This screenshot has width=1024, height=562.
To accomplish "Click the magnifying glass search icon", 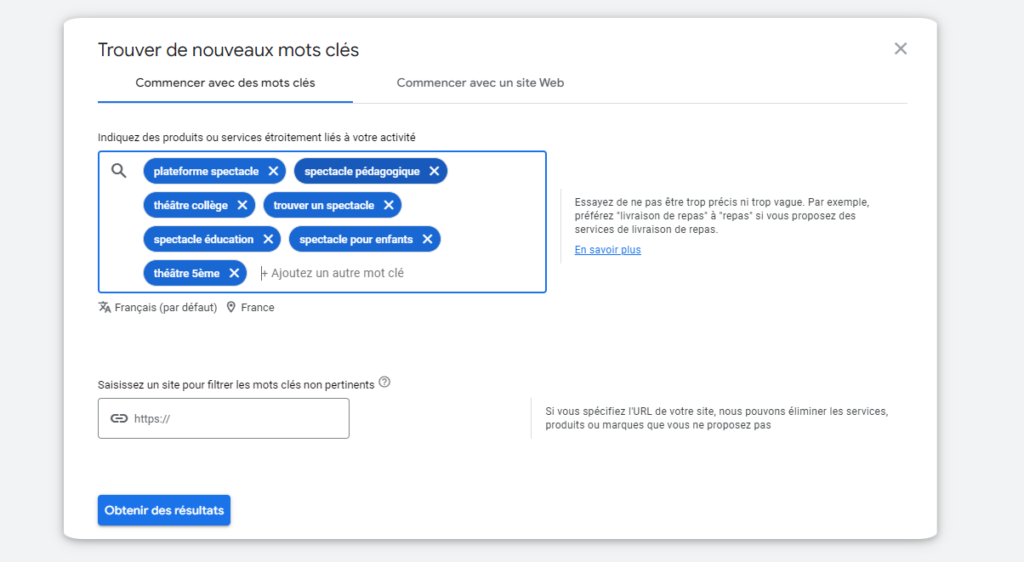I will (119, 171).
